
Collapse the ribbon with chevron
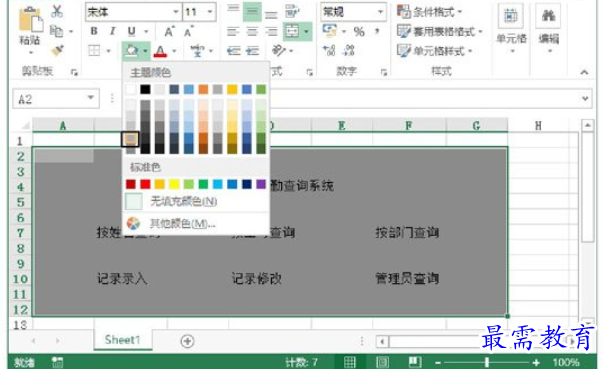tap(584, 72)
